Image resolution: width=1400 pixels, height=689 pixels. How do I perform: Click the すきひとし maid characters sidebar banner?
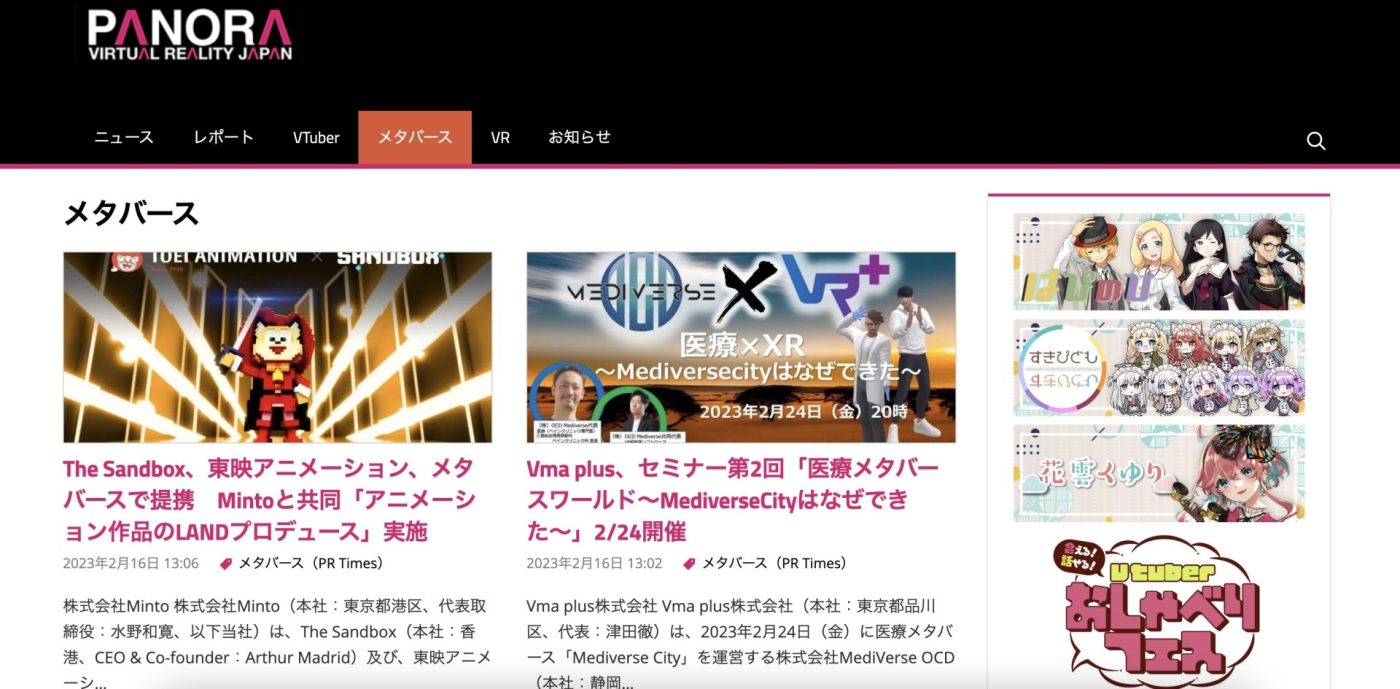coord(1159,367)
